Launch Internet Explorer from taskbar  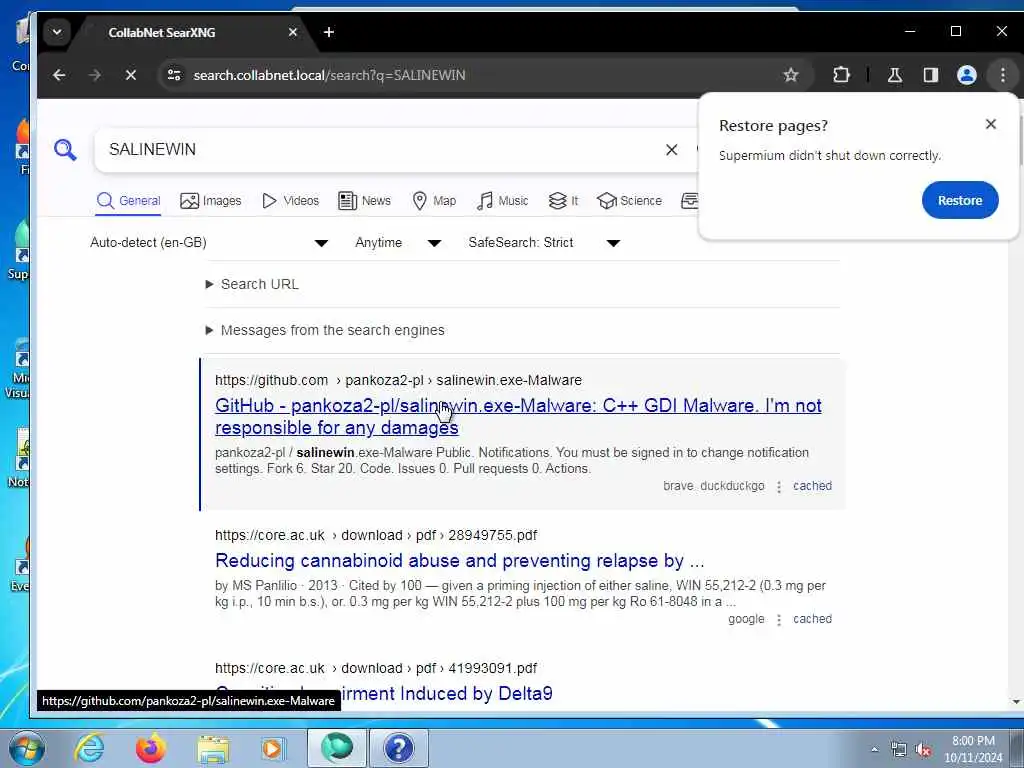(89, 748)
